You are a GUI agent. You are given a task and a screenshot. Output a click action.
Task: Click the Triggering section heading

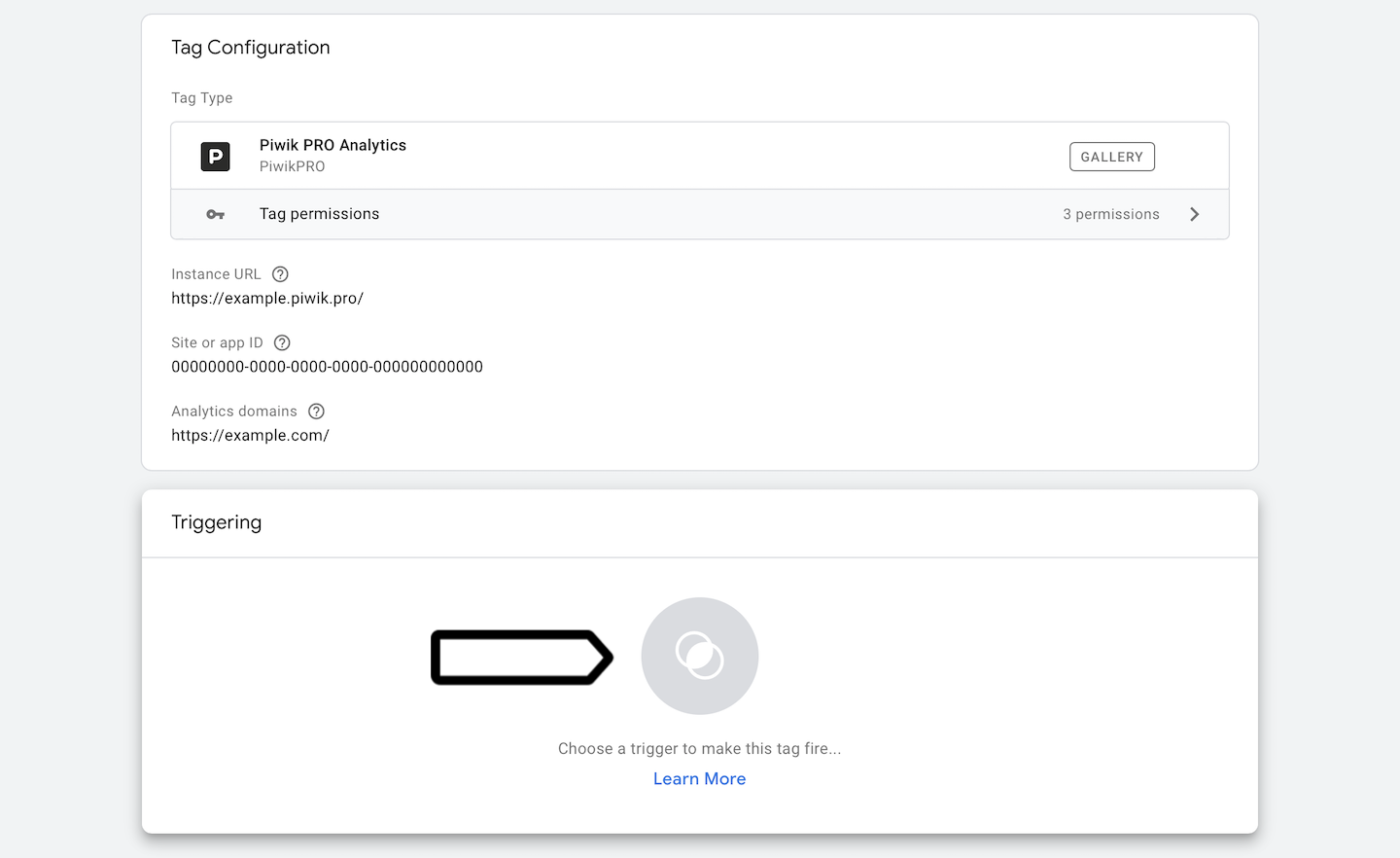coord(217,522)
